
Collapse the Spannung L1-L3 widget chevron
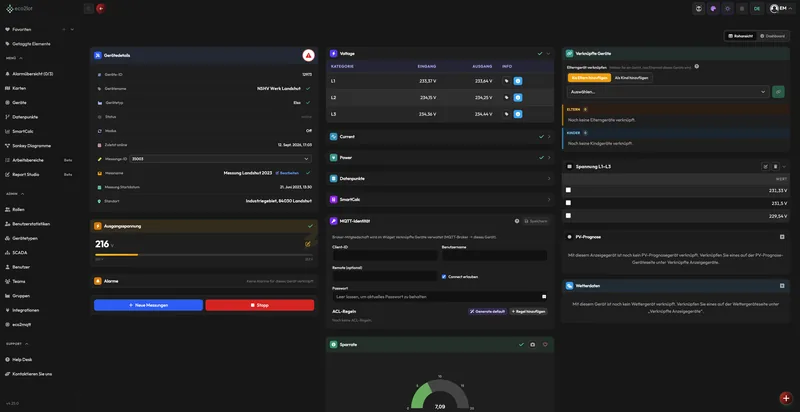click(x=785, y=166)
